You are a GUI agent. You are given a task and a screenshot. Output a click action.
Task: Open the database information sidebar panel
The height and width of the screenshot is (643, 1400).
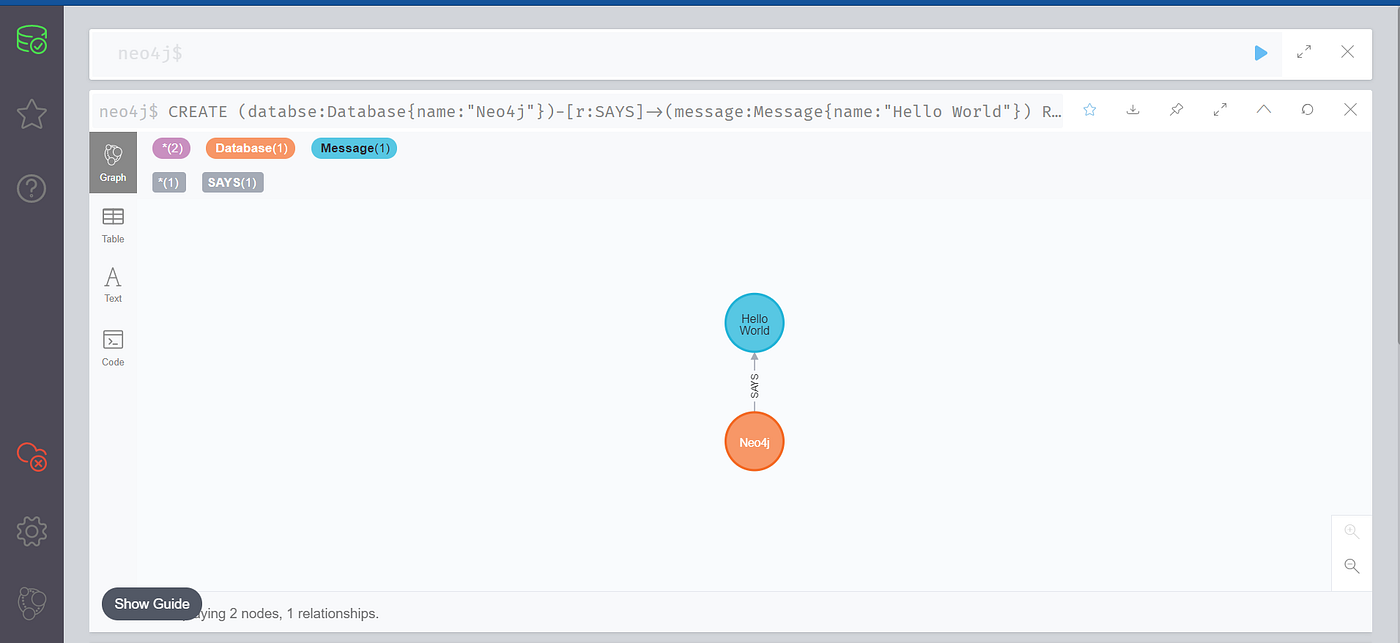pyautogui.click(x=31, y=40)
